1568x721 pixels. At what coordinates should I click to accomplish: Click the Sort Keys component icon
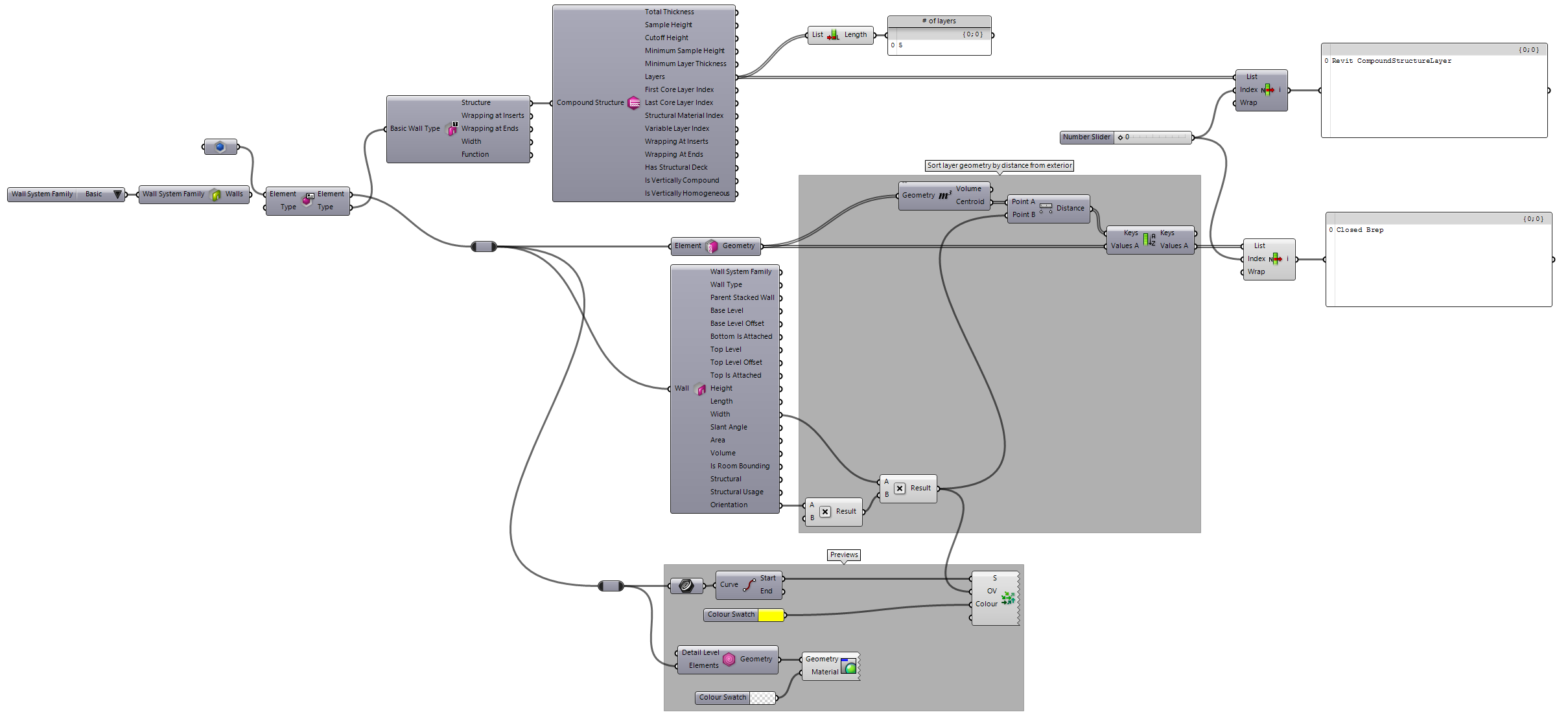[1149, 239]
